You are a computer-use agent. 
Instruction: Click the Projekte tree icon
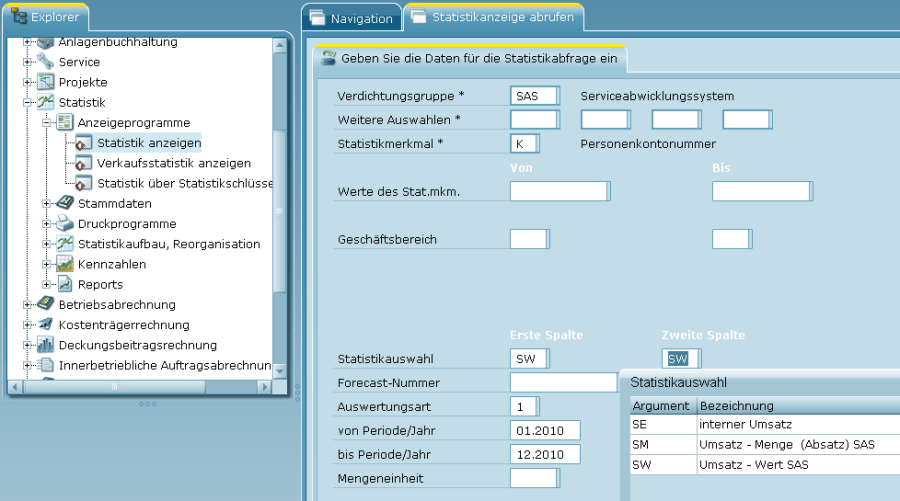click(45, 81)
